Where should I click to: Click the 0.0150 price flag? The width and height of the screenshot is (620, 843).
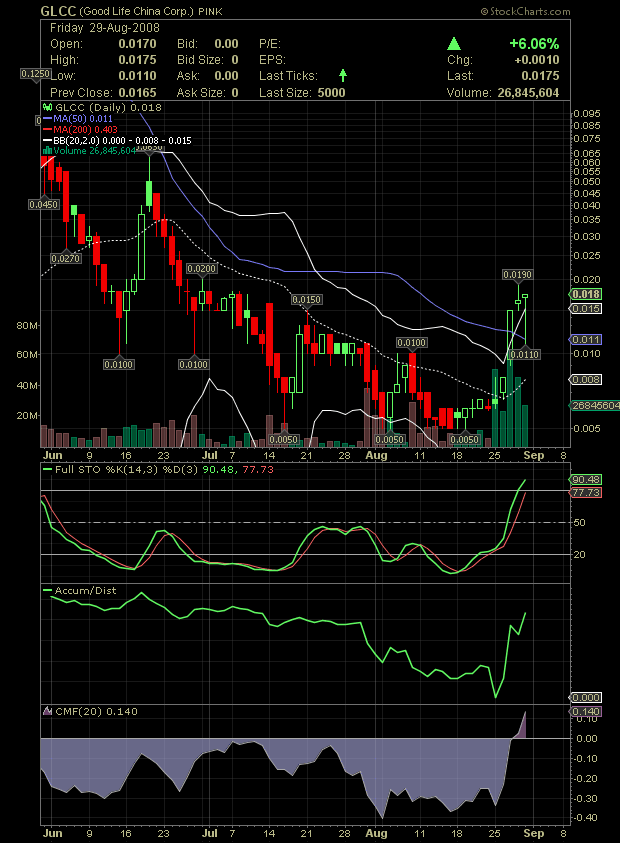click(x=306, y=299)
